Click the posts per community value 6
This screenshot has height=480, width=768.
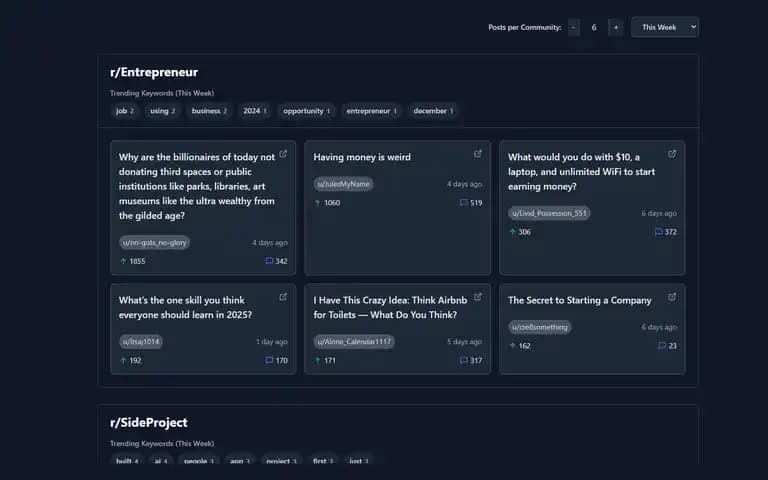pyautogui.click(x=594, y=27)
